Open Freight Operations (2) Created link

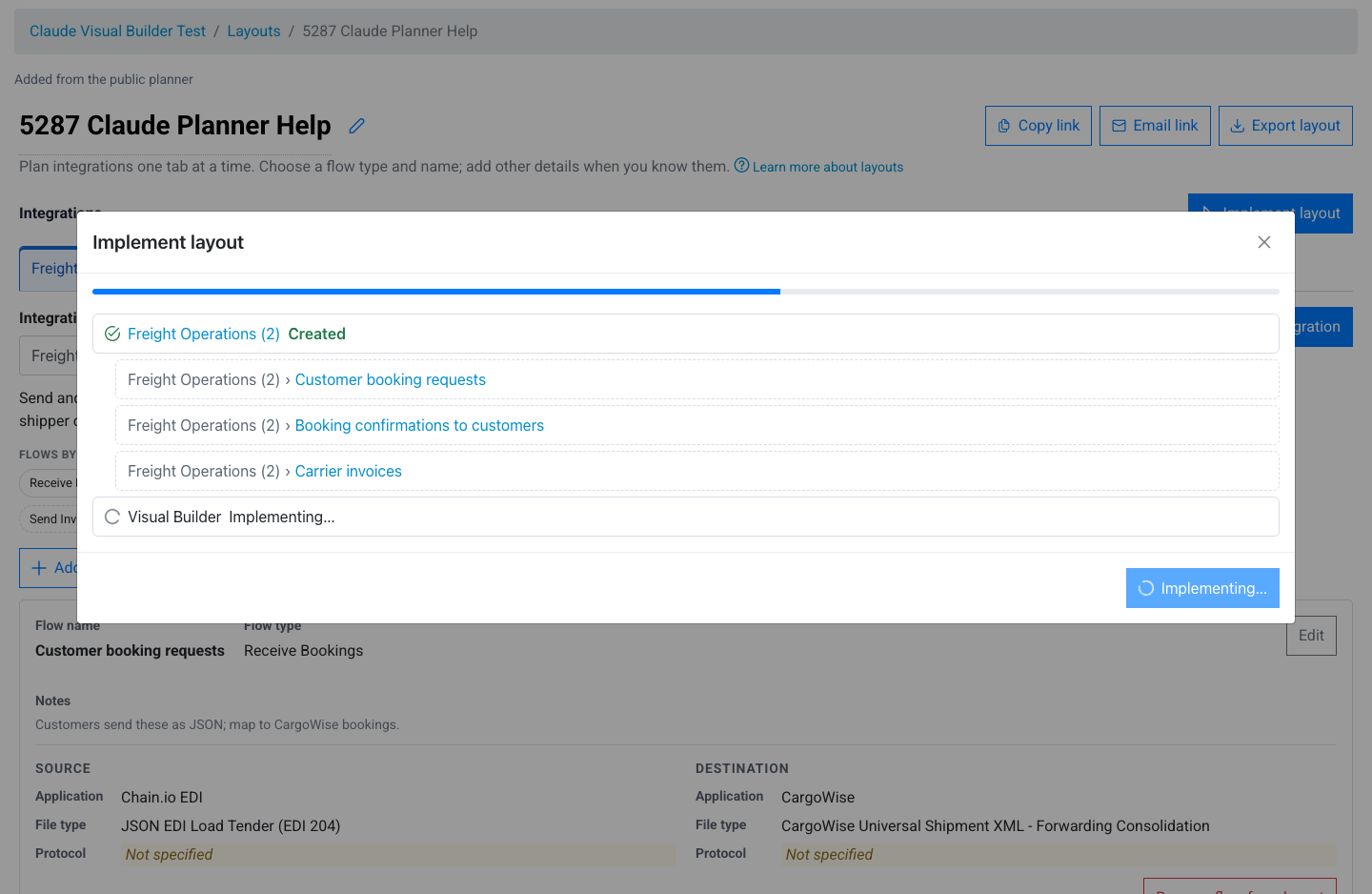204,334
